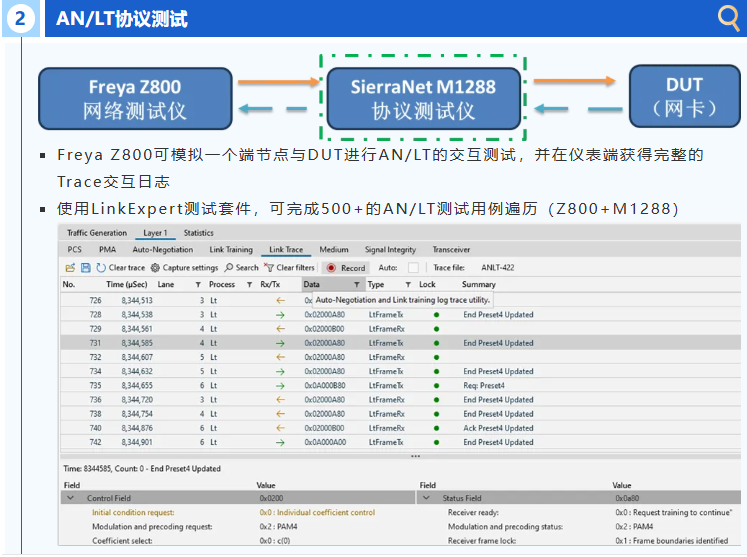Click the Rx arrow in row 726
The width and height of the screenshot is (747, 557).
coord(281,301)
